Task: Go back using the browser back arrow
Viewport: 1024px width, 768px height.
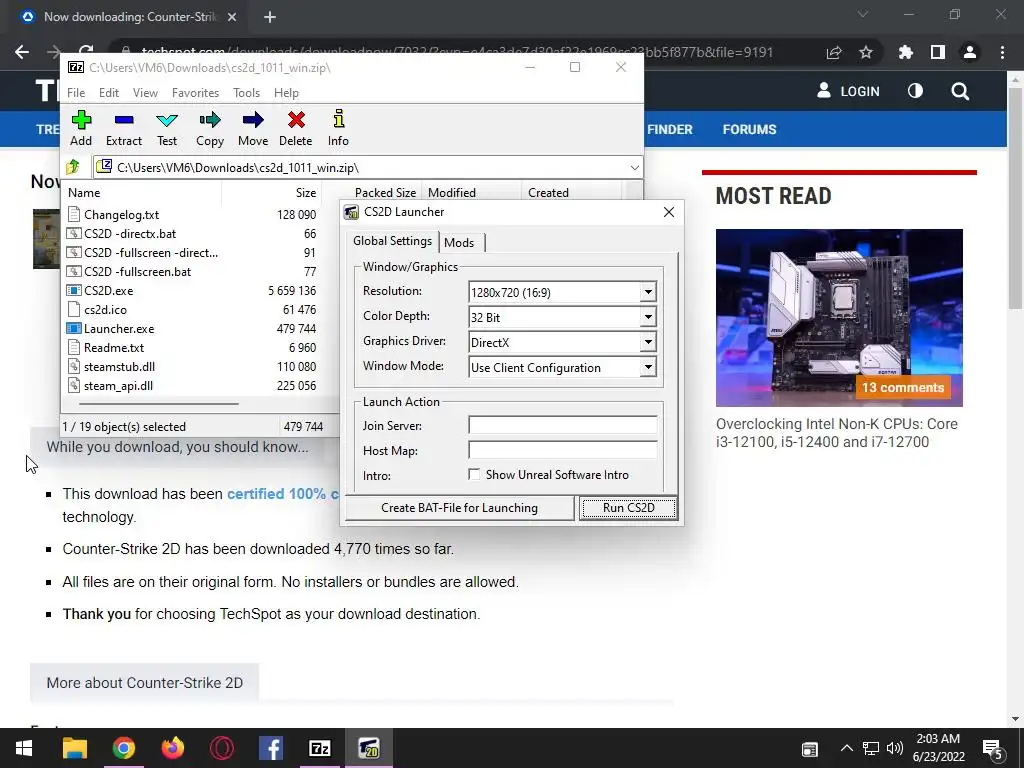Action: coord(22,52)
